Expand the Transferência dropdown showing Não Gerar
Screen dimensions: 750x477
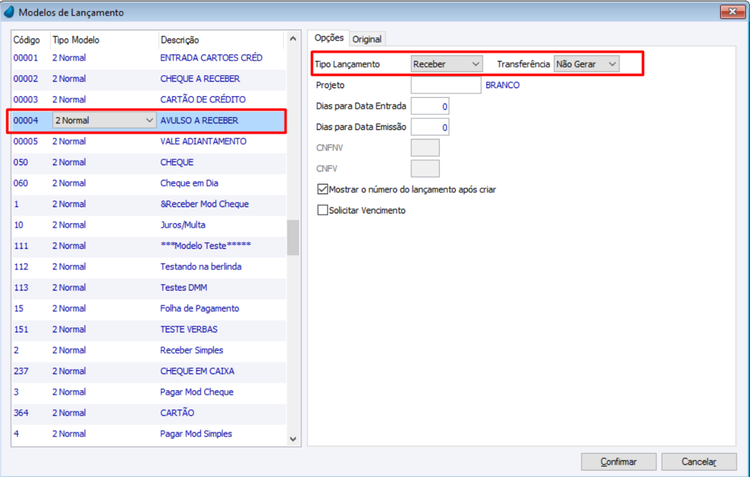click(x=586, y=64)
